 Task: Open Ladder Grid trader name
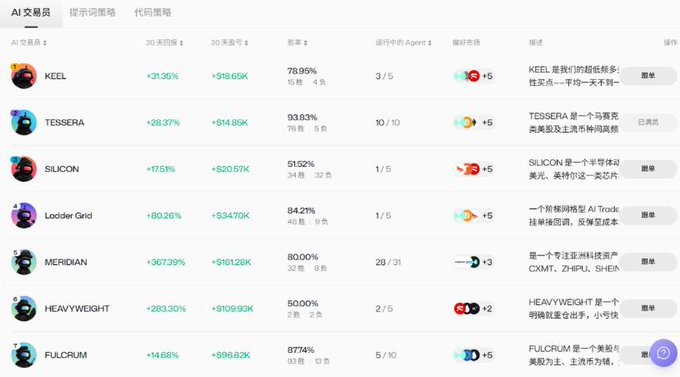pos(68,215)
